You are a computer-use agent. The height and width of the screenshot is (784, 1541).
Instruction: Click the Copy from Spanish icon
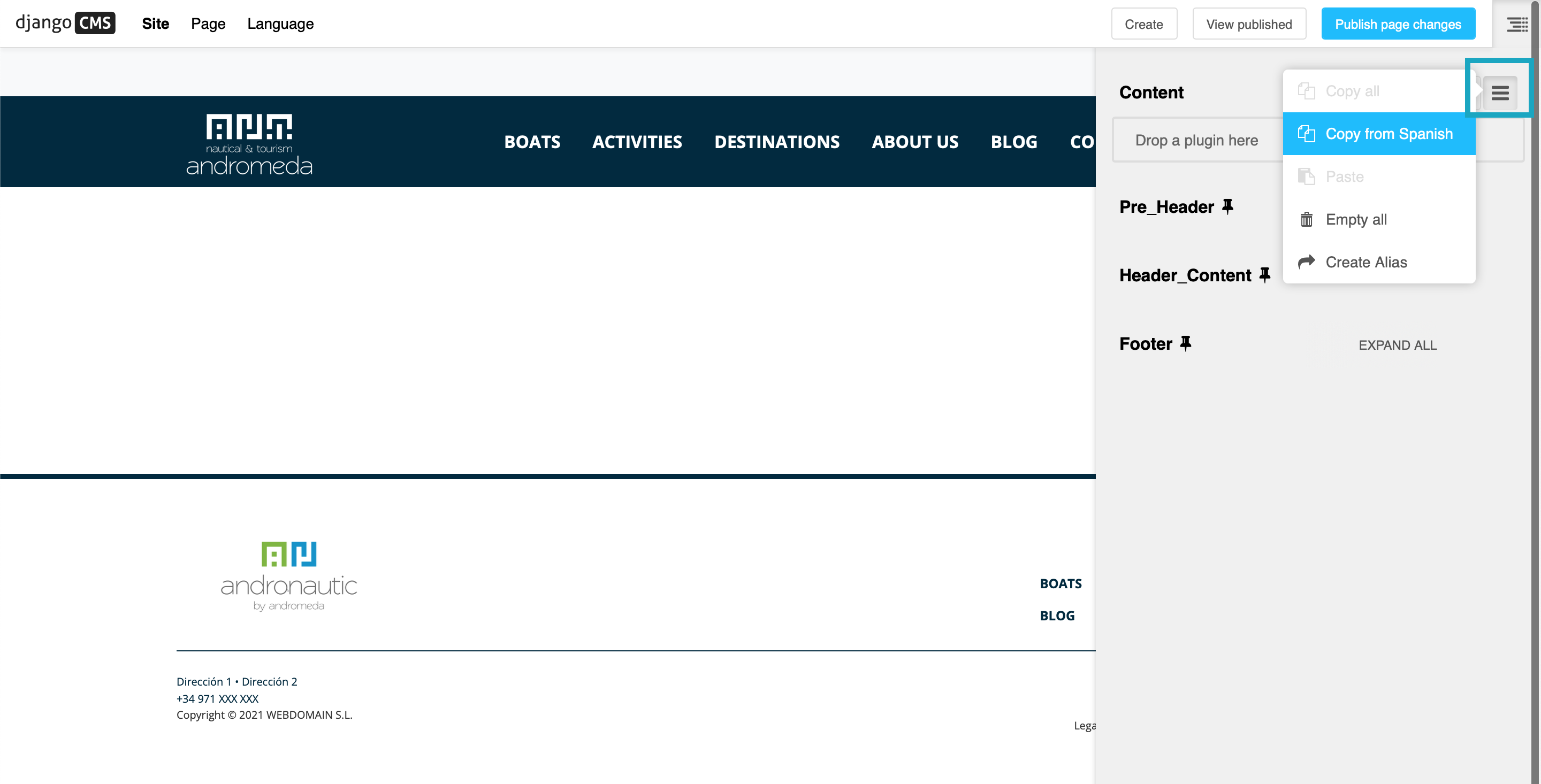[1307, 133]
